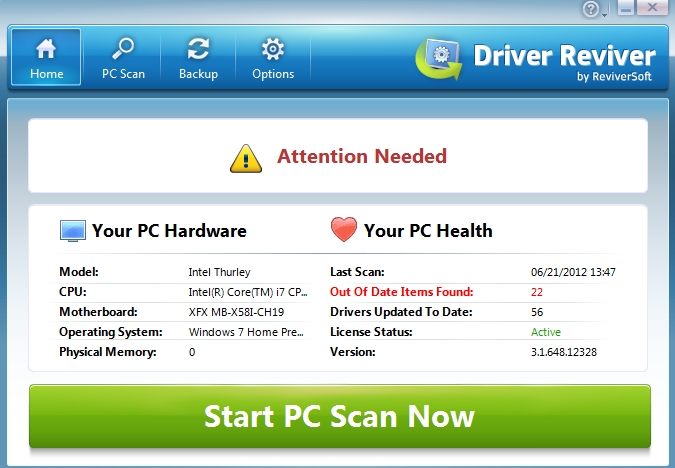This screenshot has width=675, height=468.
Task: Open the Home tab
Action: 46,57
